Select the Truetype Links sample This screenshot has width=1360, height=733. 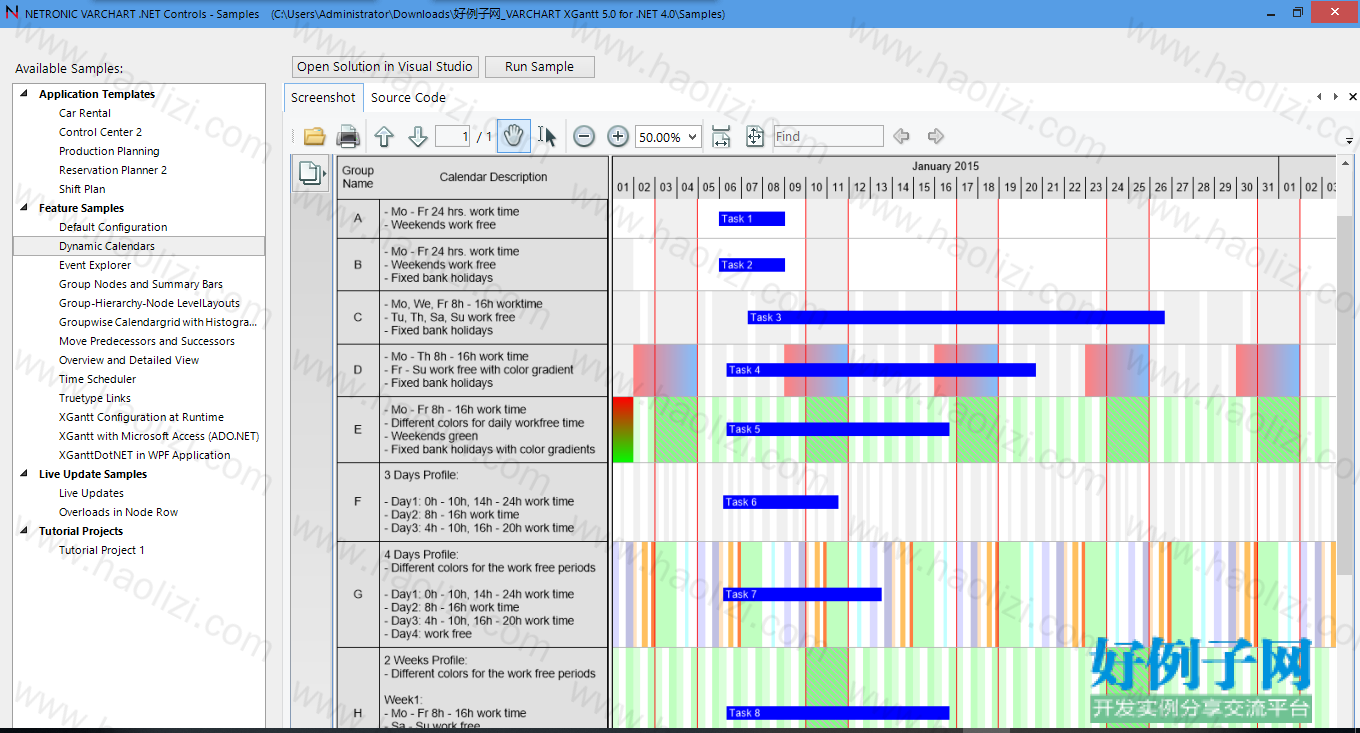tap(94, 398)
